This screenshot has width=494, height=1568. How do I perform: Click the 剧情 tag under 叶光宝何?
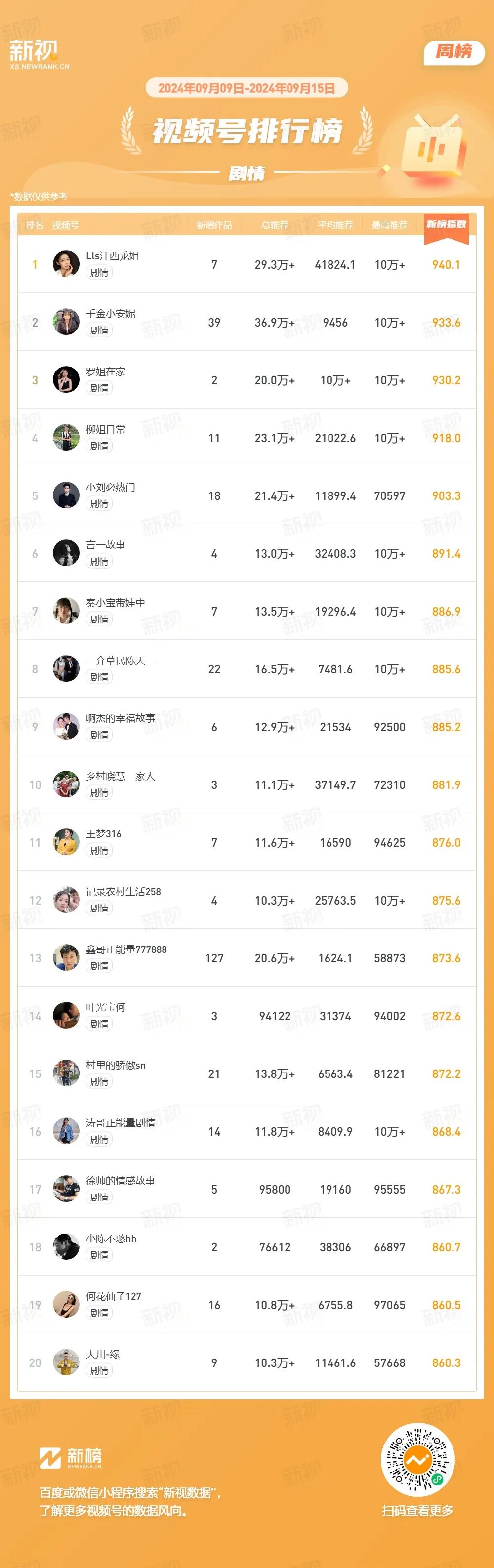click(99, 1024)
